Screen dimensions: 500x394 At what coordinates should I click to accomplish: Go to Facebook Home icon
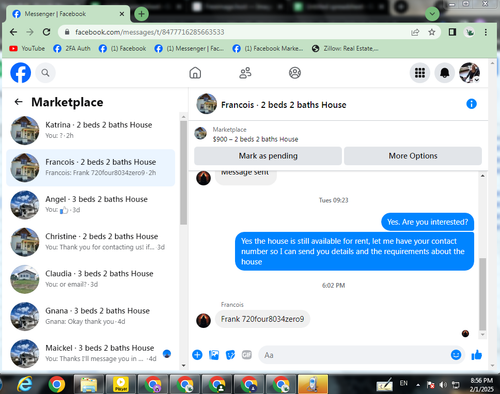(x=195, y=73)
